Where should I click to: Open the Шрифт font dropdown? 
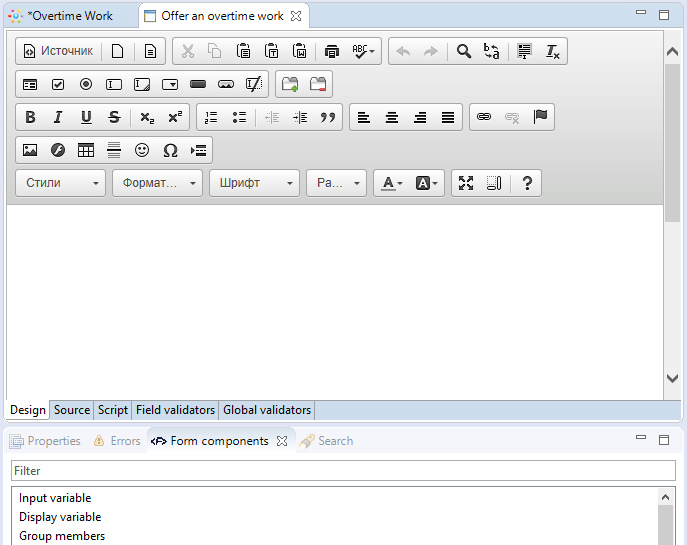coord(254,183)
